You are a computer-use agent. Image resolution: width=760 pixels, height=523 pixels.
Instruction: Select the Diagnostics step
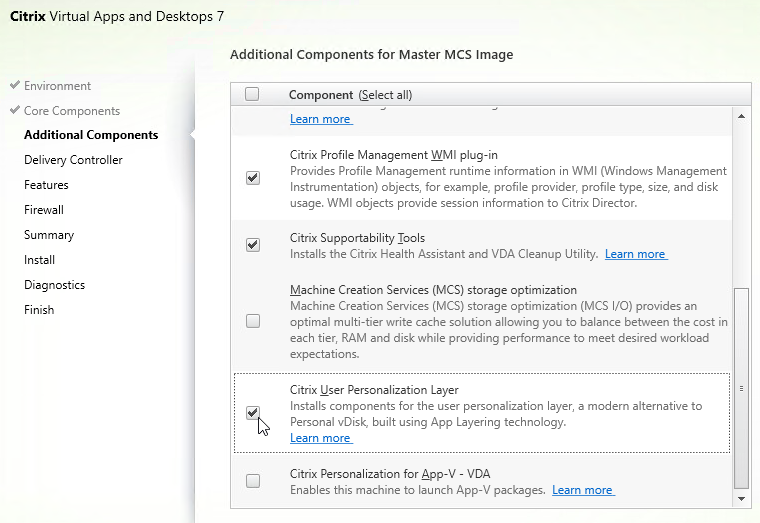(54, 285)
